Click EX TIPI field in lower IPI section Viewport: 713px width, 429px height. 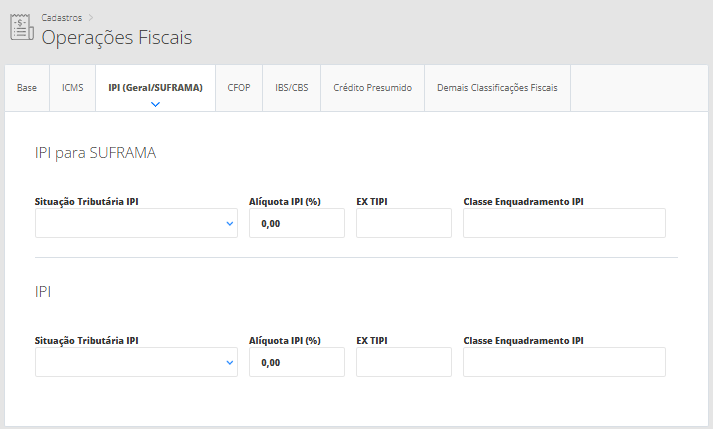pos(403,362)
